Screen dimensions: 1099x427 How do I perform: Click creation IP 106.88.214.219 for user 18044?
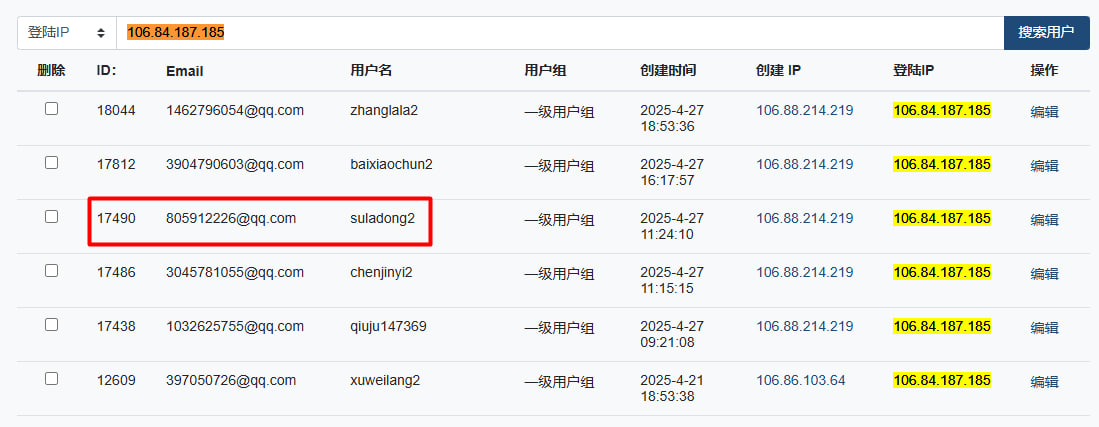(x=805, y=110)
